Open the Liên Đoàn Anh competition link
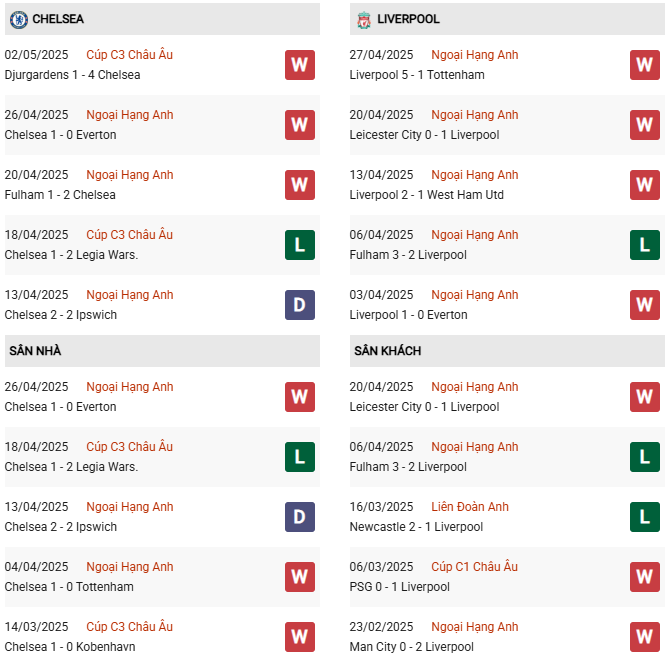666x658 pixels. (x=470, y=507)
